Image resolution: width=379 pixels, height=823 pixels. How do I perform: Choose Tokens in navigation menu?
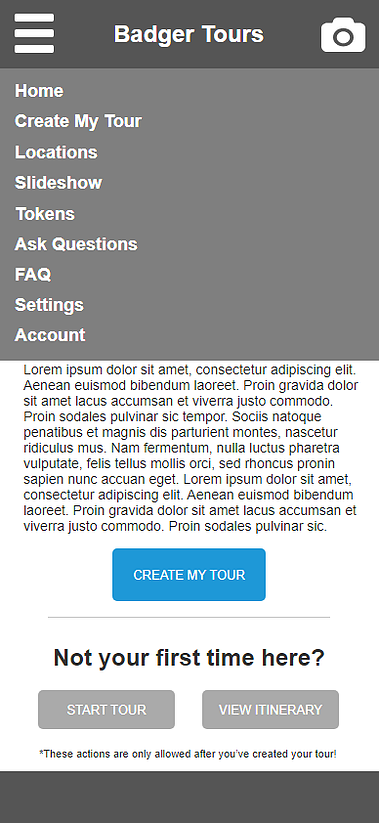(45, 214)
